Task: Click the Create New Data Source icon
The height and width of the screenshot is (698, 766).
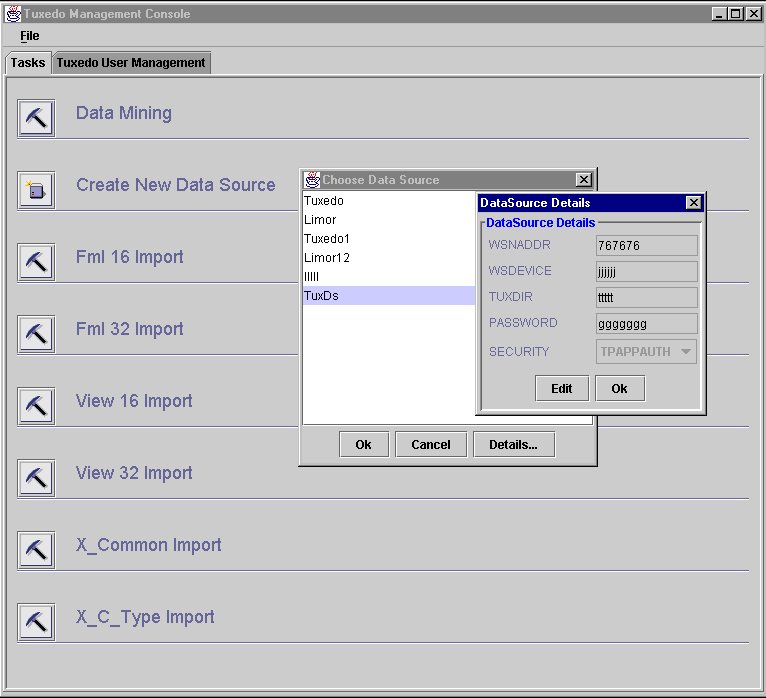Action: [36, 190]
